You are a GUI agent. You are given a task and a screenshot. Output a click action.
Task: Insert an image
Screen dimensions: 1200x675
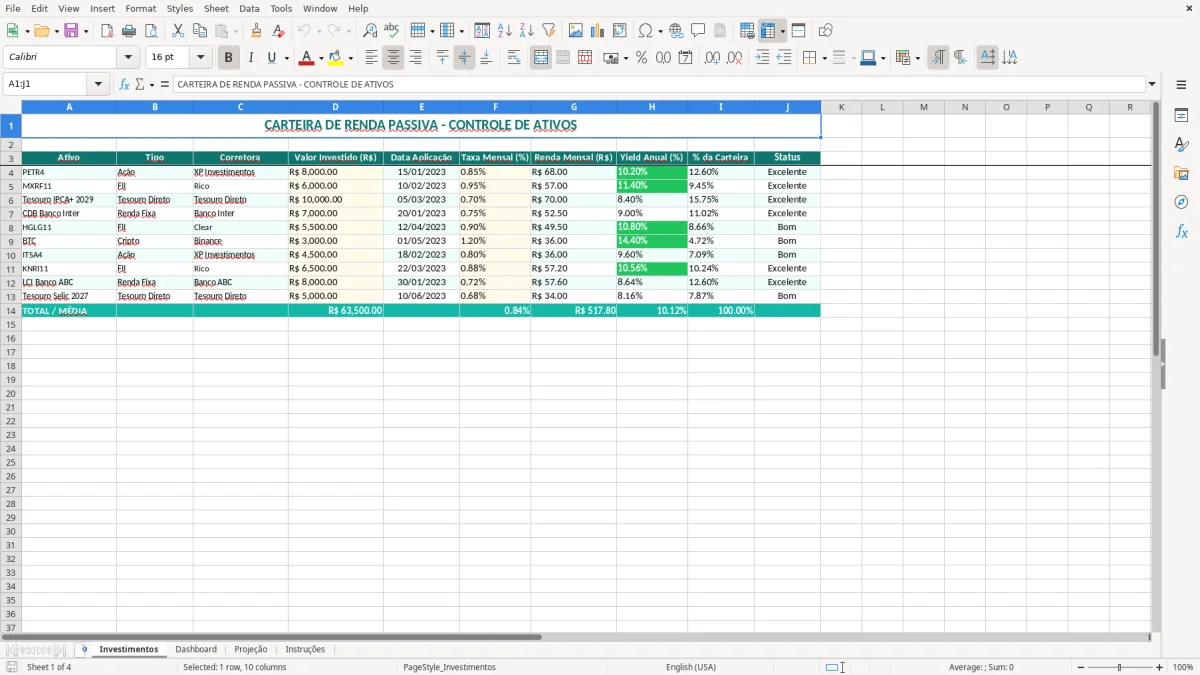click(x=576, y=31)
